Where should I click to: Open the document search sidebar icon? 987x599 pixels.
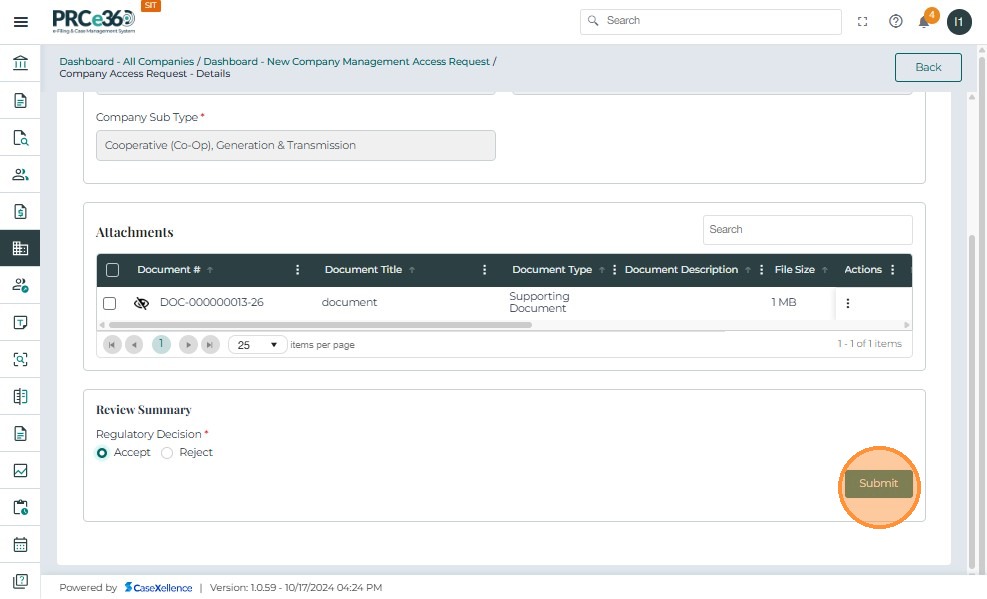[20, 137]
